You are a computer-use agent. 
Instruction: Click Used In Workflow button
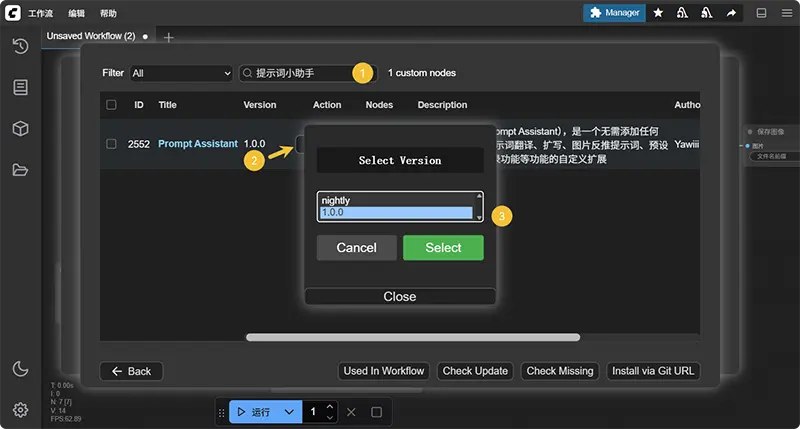point(384,371)
